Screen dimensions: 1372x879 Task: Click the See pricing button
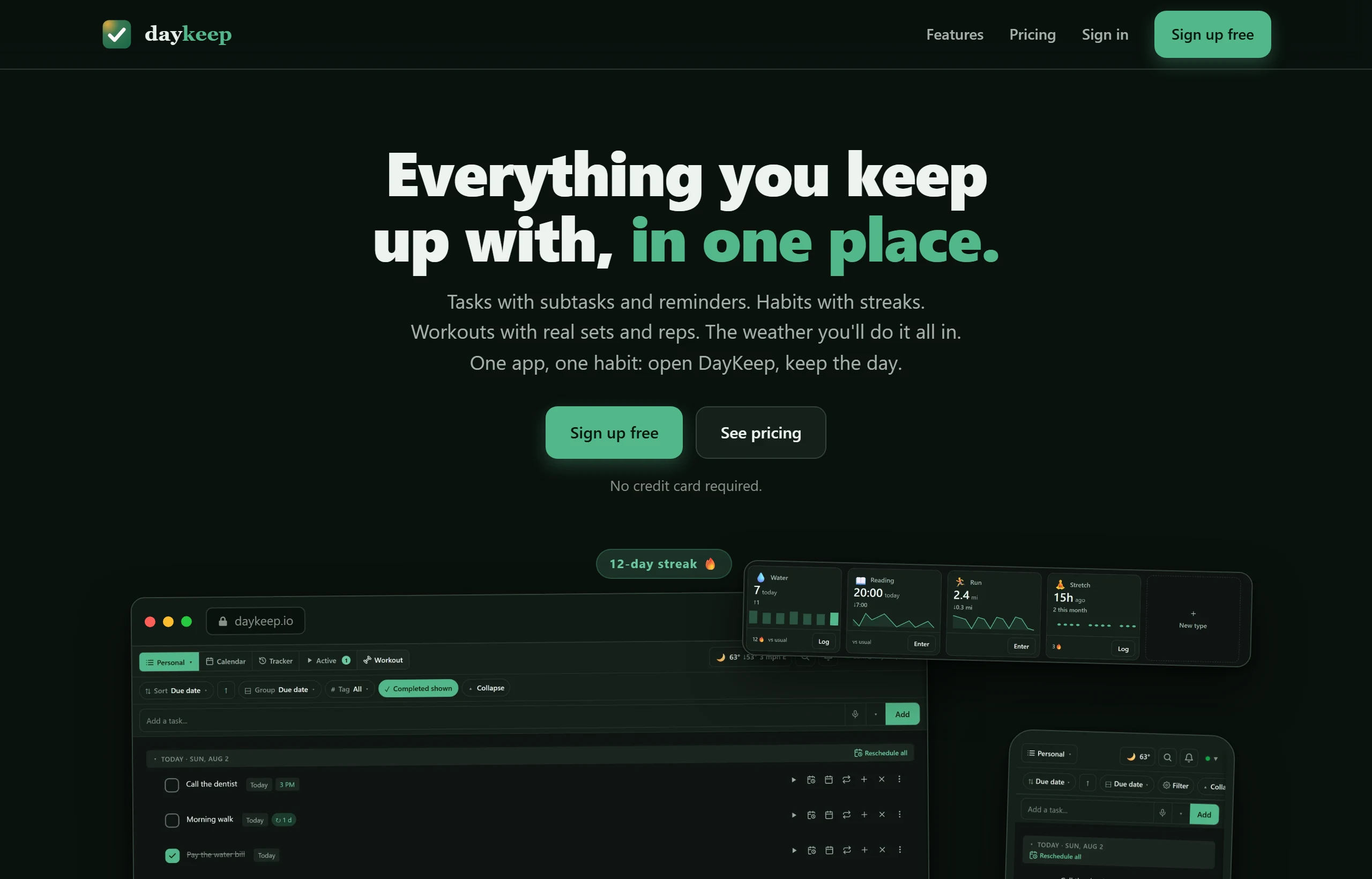[761, 433]
